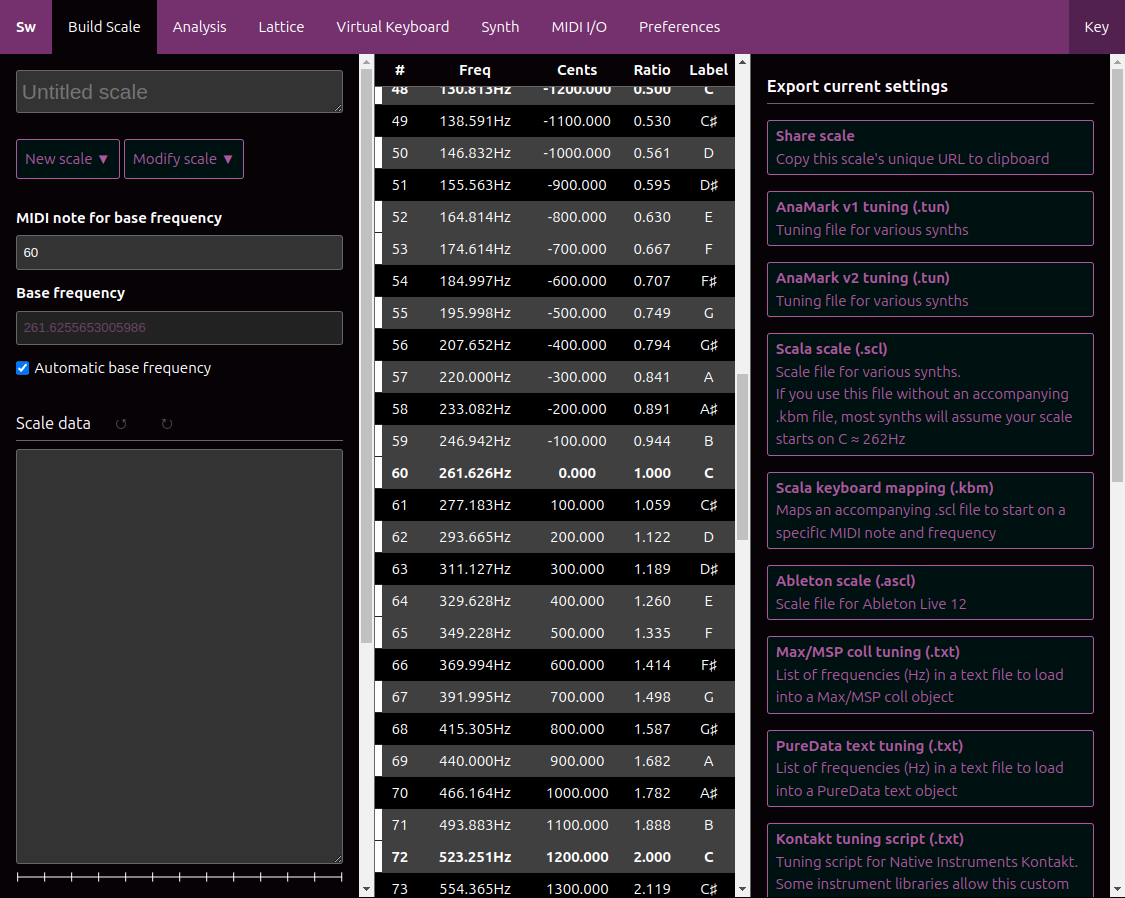Click the undo icon beside Scale data
The image size is (1125, 898).
121,424
